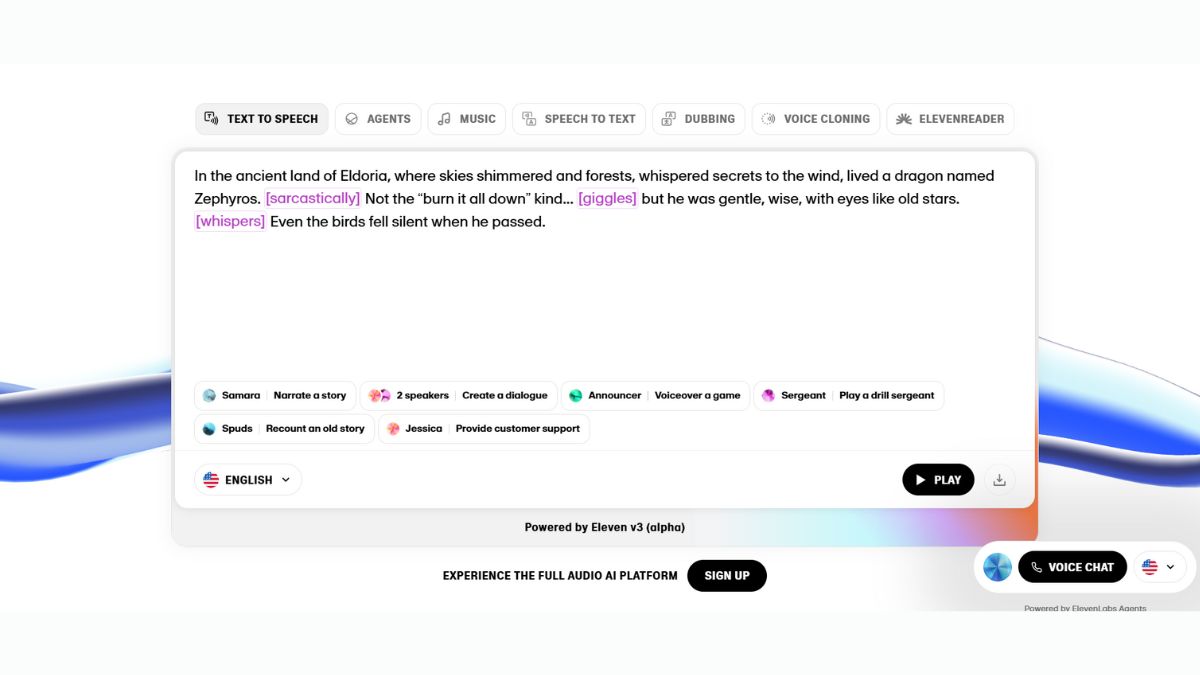Viewport: 1200px width, 675px height.
Task: Select the Voice Cloning icon
Action: (768, 118)
